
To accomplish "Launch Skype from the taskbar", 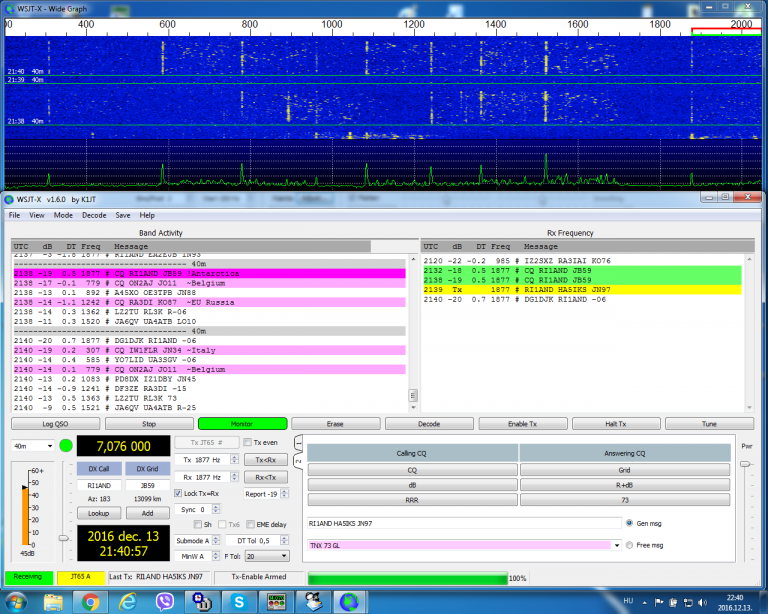I will (238, 601).
